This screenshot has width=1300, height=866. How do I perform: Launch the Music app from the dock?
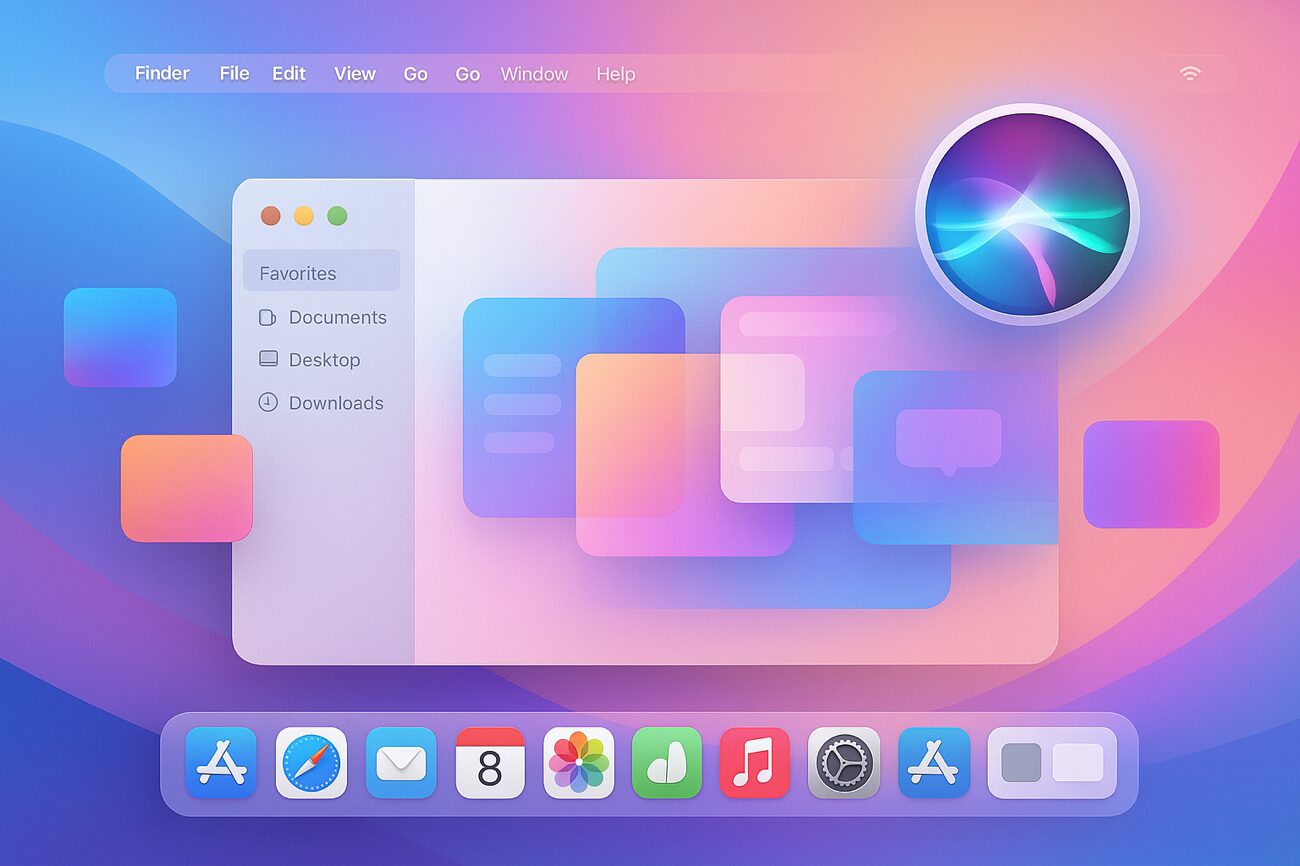755,763
